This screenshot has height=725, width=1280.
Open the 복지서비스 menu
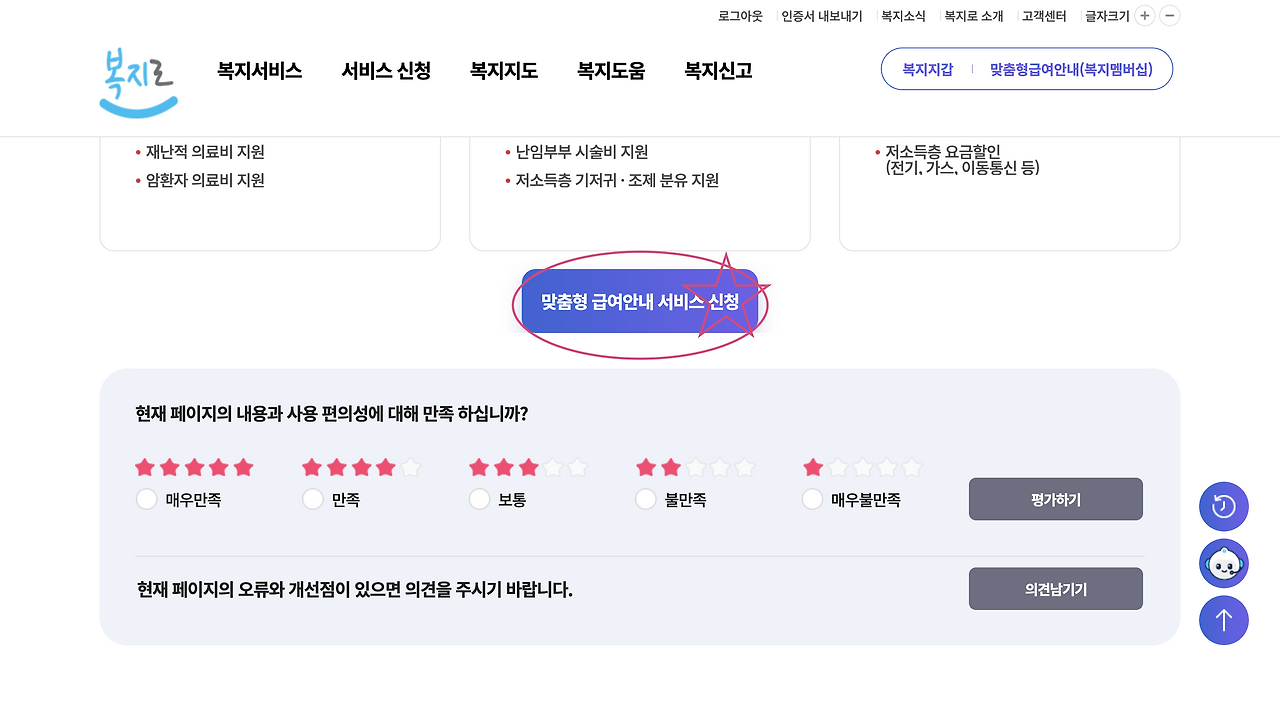tap(259, 70)
